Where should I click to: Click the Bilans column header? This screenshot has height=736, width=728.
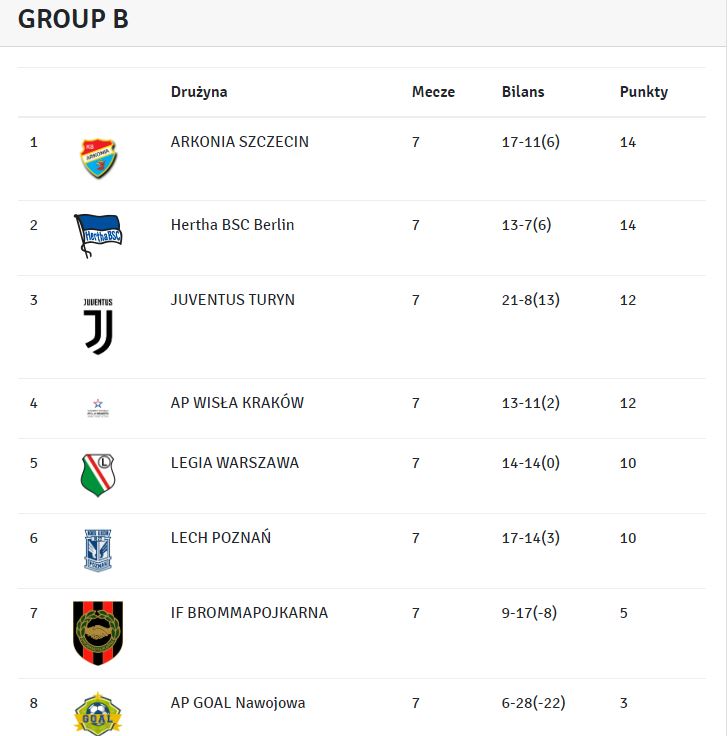pos(523,92)
